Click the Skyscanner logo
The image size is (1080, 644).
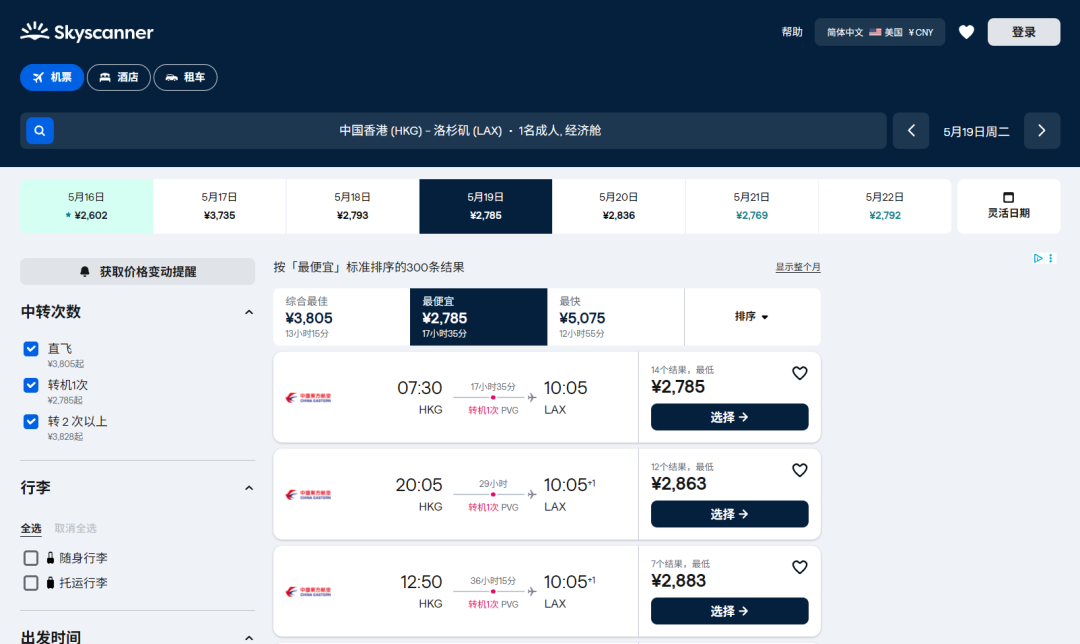[x=87, y=32]
